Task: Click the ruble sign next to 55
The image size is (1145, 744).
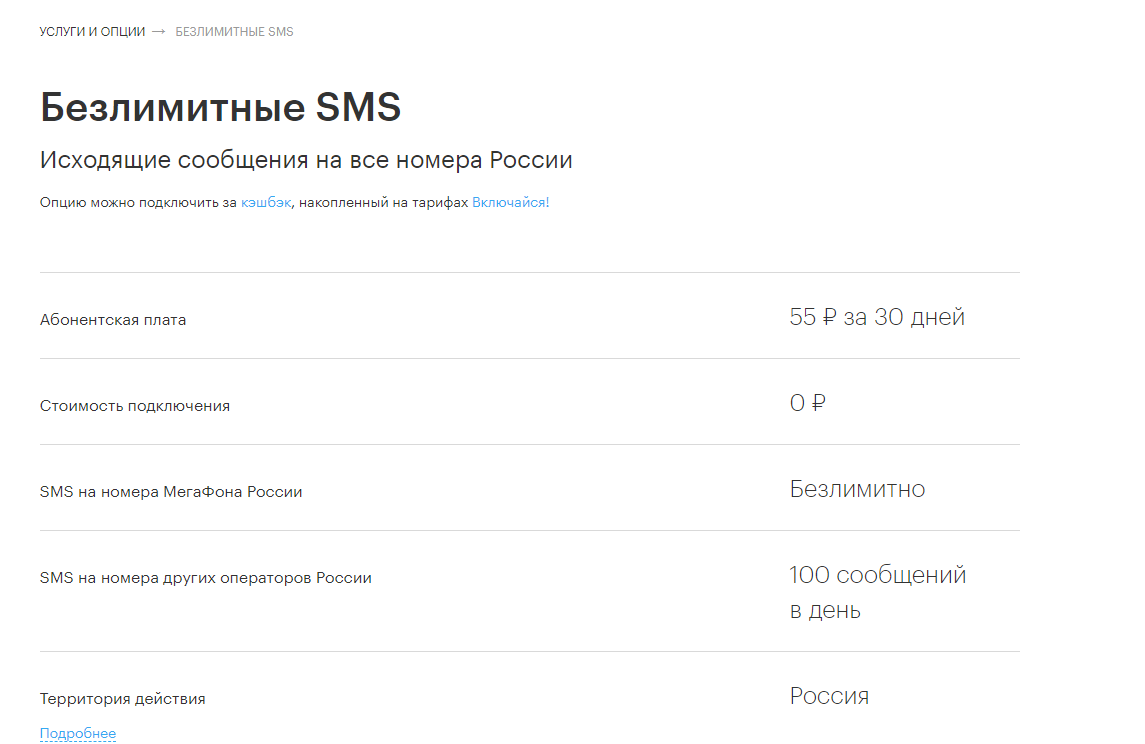Action: click(829, 317)
